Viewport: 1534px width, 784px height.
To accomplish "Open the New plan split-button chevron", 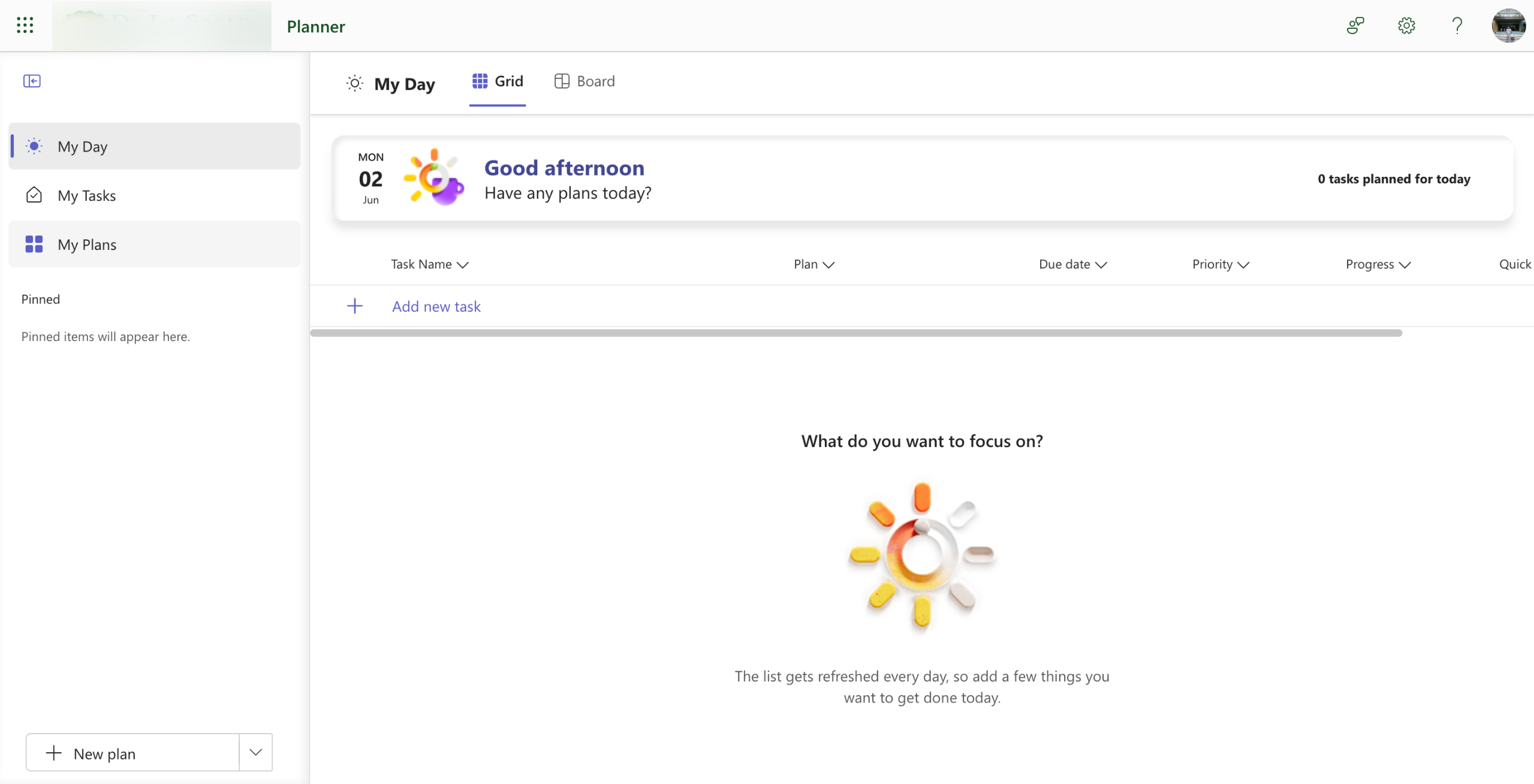I will coord(256,753).
